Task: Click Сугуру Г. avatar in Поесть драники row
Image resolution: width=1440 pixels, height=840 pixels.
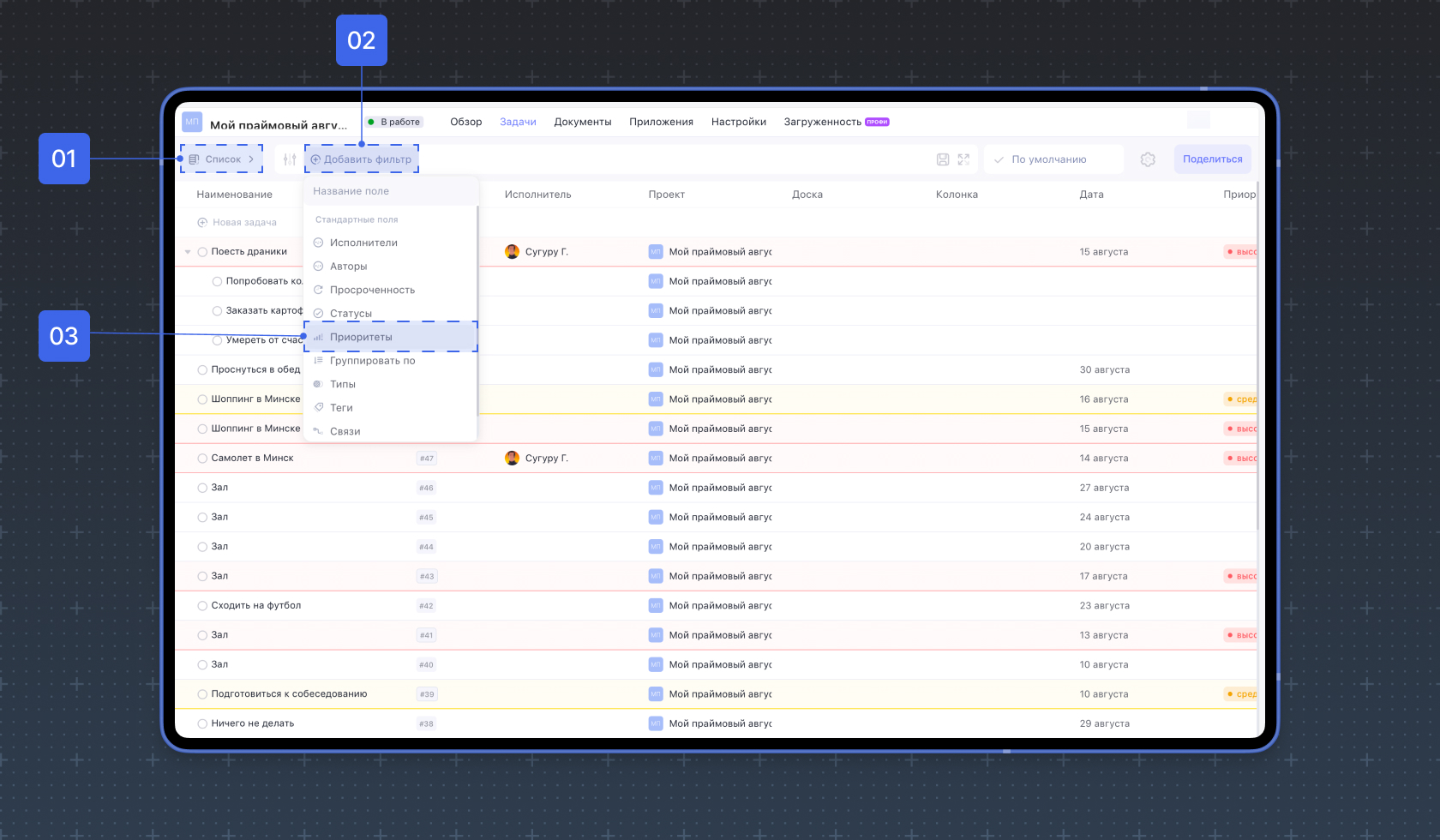Action: click(512, 252)
